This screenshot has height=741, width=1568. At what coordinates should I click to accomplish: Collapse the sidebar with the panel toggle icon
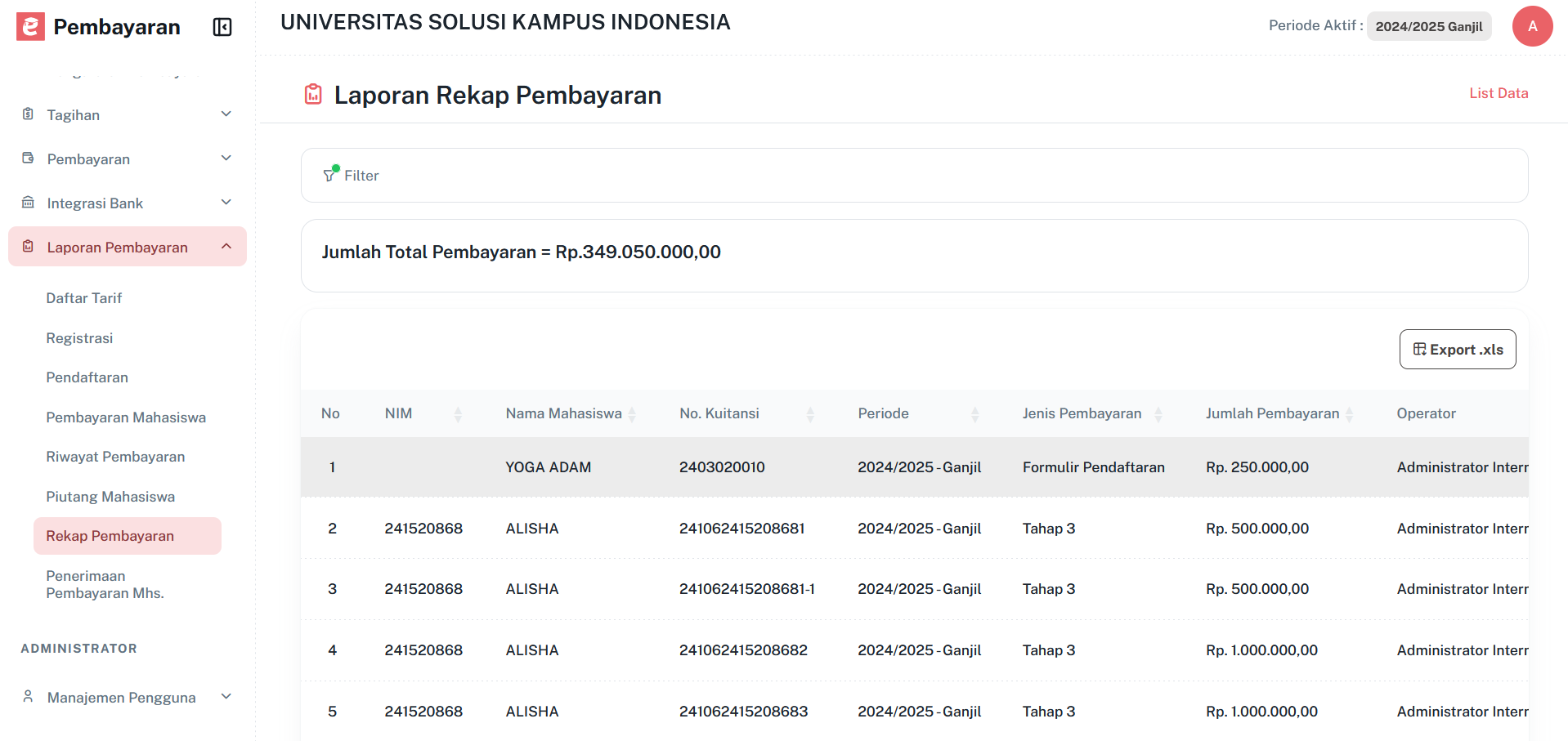coord(222,27)
